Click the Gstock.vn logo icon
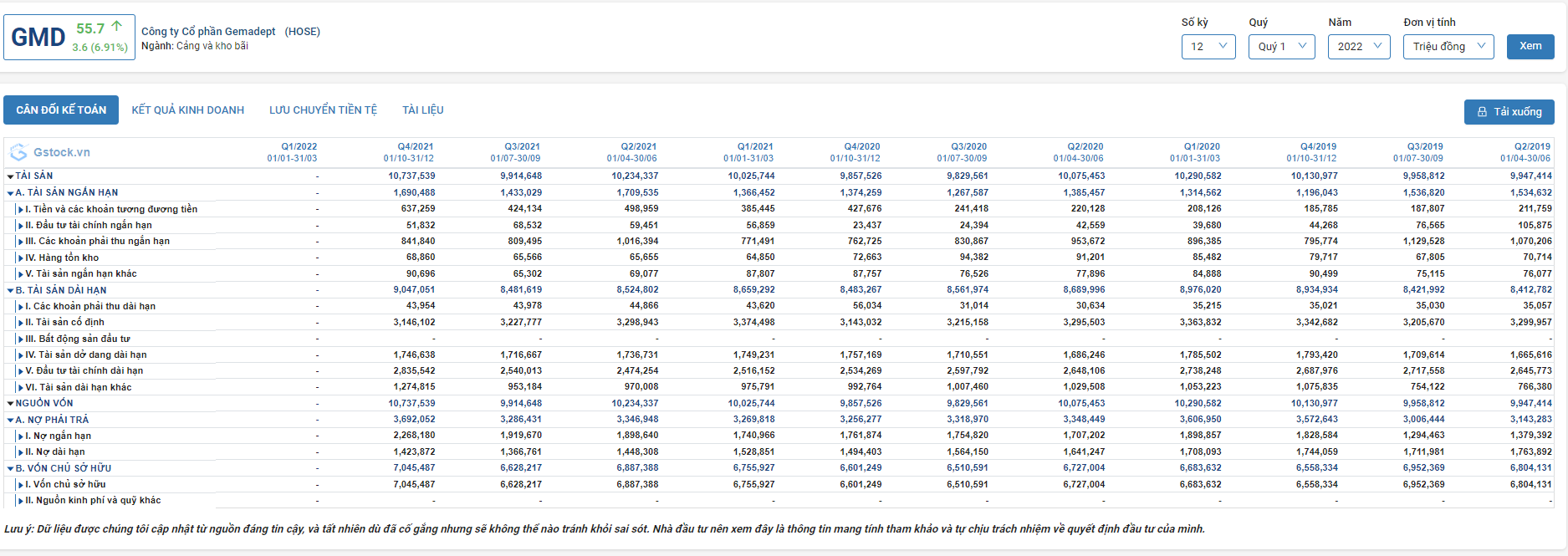 (18, 153)
